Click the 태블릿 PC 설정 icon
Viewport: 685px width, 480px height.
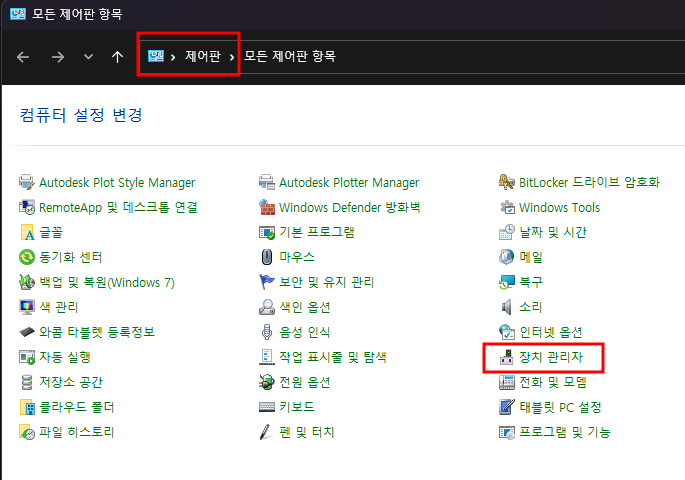click(x=506, y=407)
